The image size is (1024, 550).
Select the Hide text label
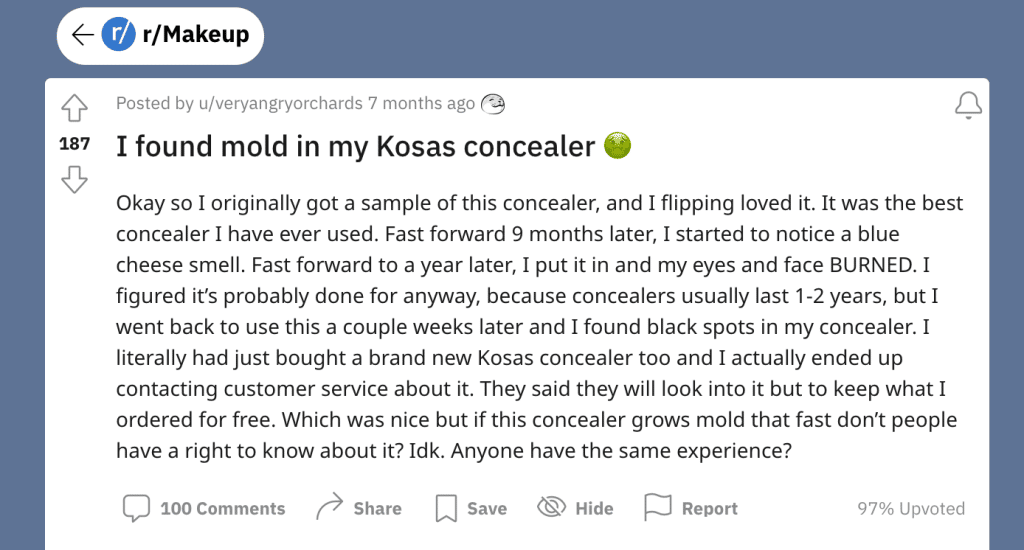pos(594,508)
